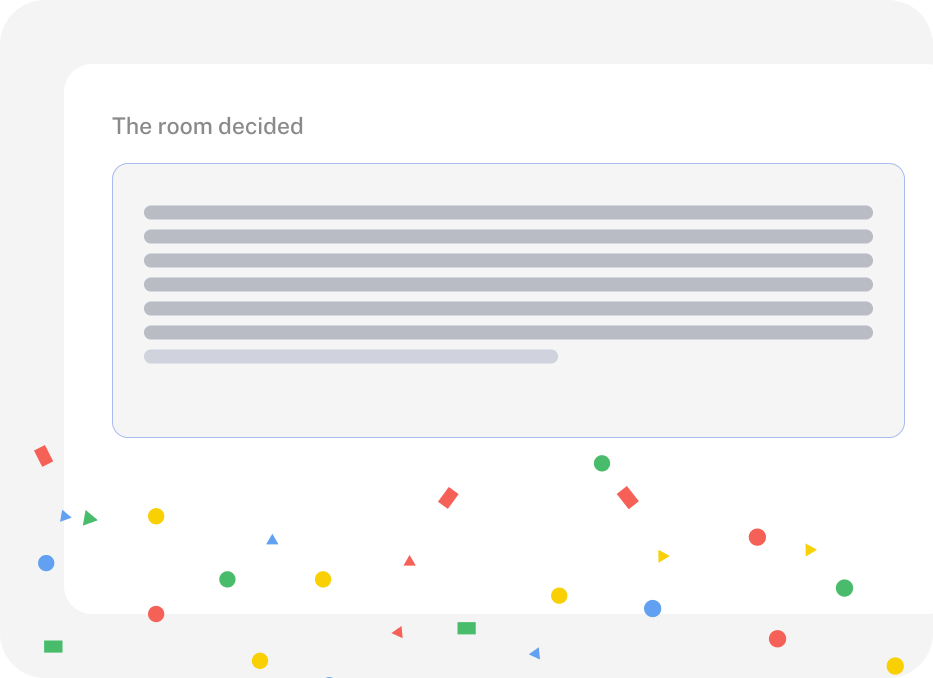Viewport: 933px width, 678px height.
Task: Click the yellow triangle between red and green circles
Action: (x=810, y=549)
